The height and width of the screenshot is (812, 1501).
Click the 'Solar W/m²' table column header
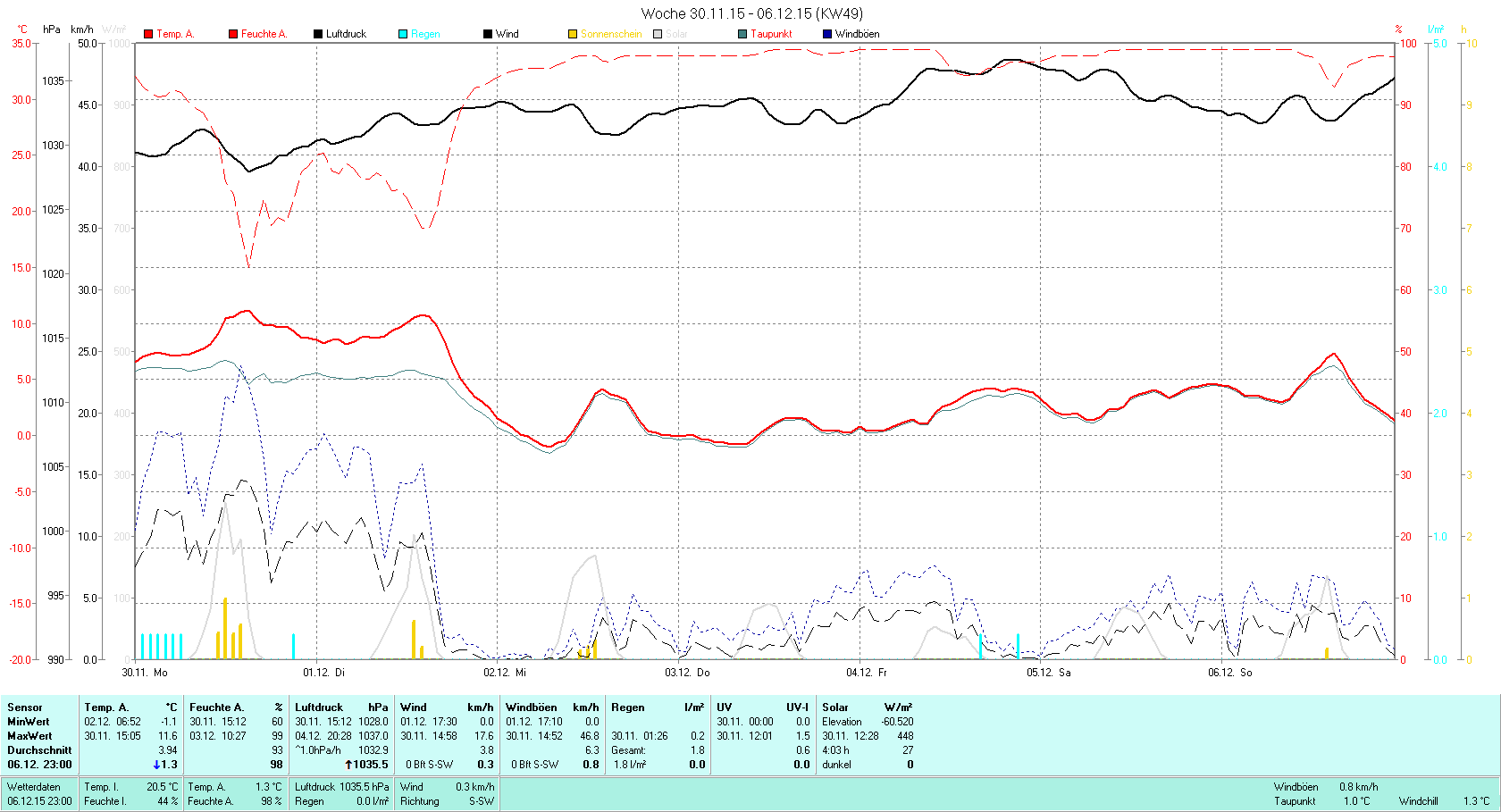868,707
